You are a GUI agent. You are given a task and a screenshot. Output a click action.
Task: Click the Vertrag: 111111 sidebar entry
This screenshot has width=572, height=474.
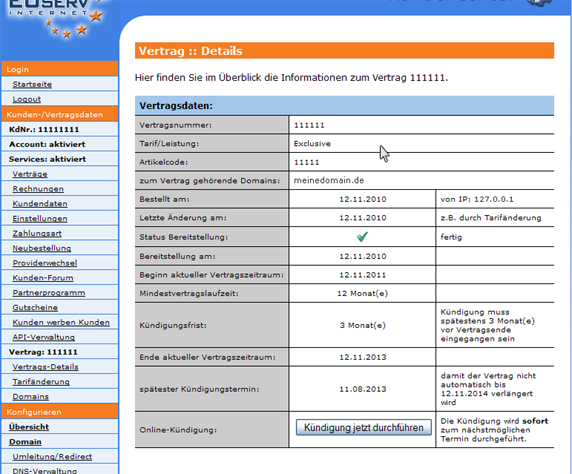[x=43, y=352]
